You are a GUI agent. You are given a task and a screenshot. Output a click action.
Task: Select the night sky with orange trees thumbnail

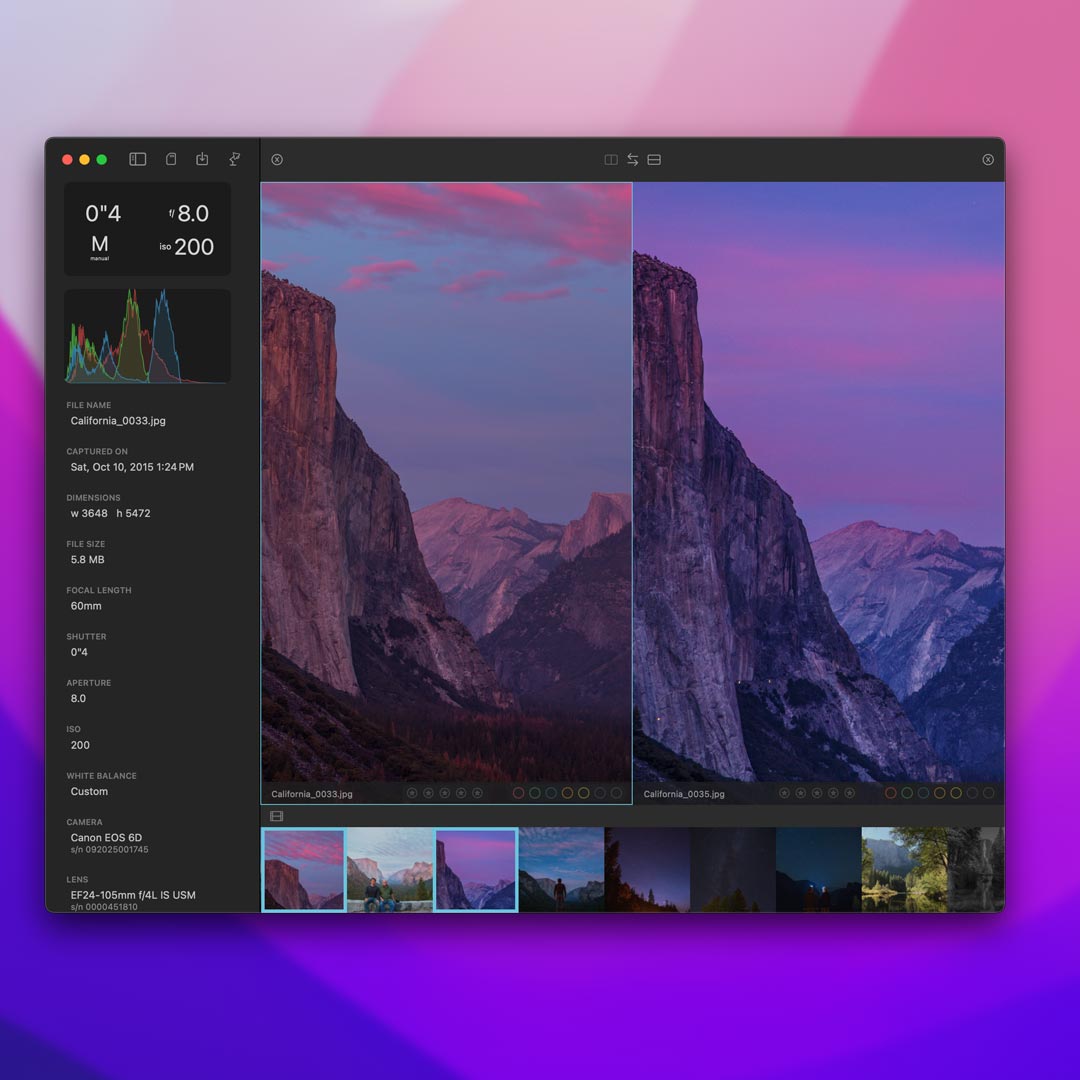pyautogui.click(x=647, y=870)
